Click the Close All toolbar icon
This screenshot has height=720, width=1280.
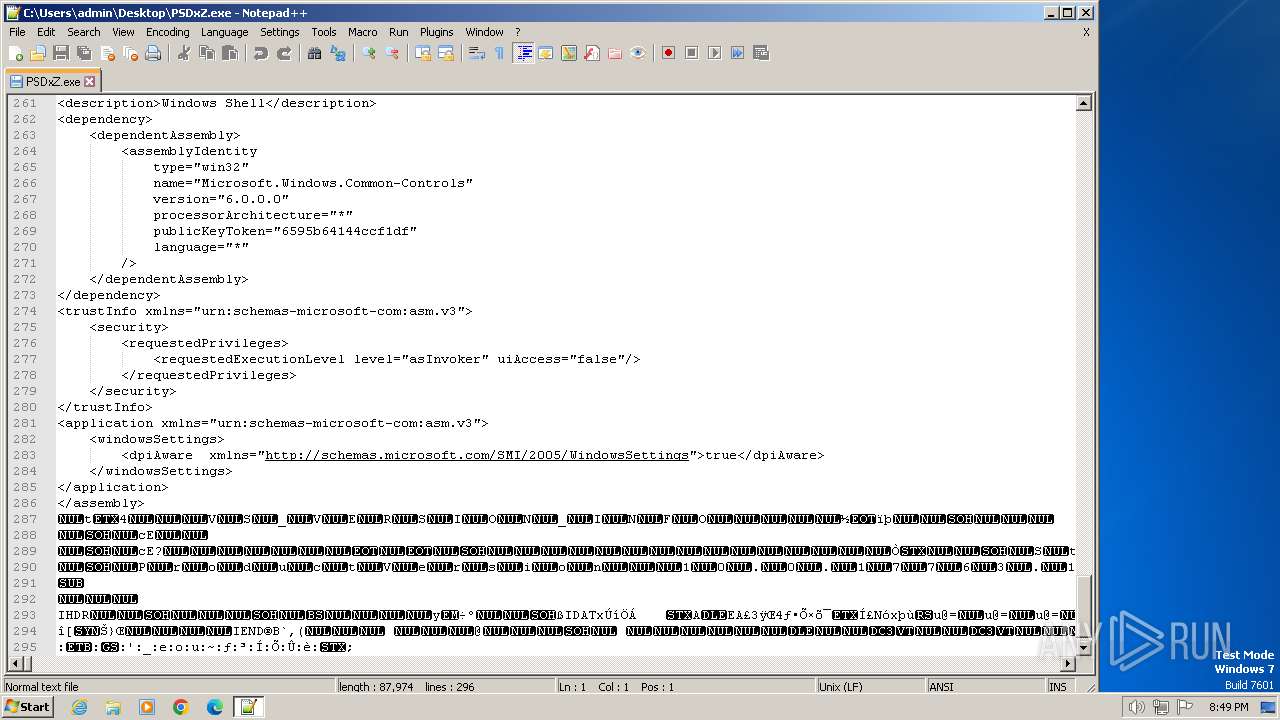click(130, 53)
